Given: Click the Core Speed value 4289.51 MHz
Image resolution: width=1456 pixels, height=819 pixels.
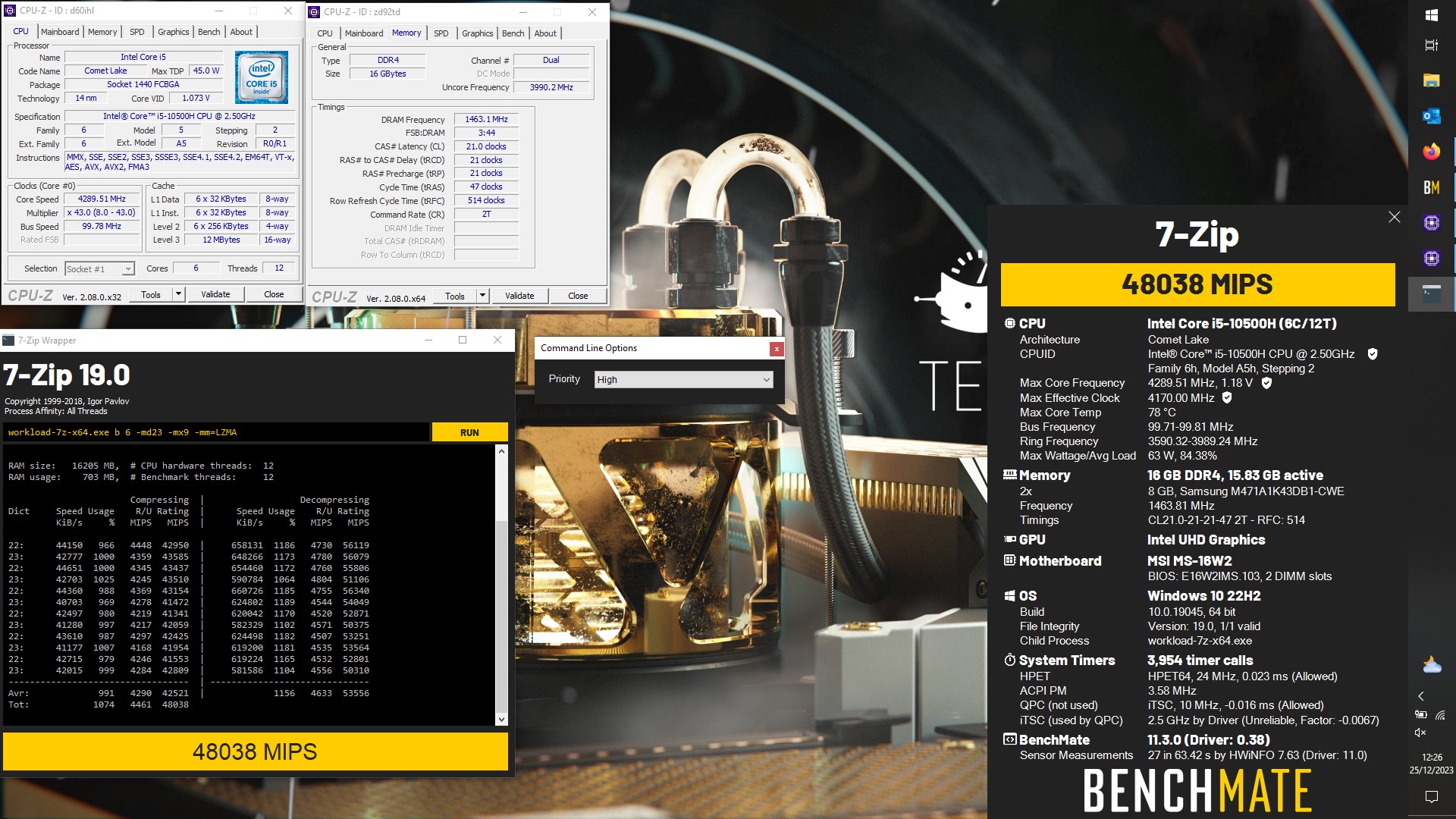Looking at the screenshot, I should click(x=102, y=199).
